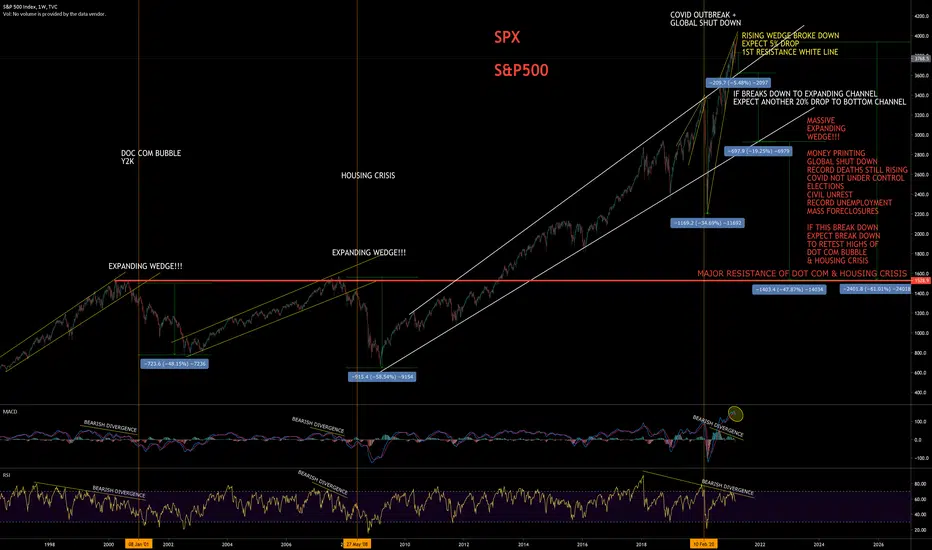The image size is (932, 550).
Task: Select 'EXPECT ANOTHER 20% DROP TO BOTTOM CHANNEL' text
Action: click(819, 102)
